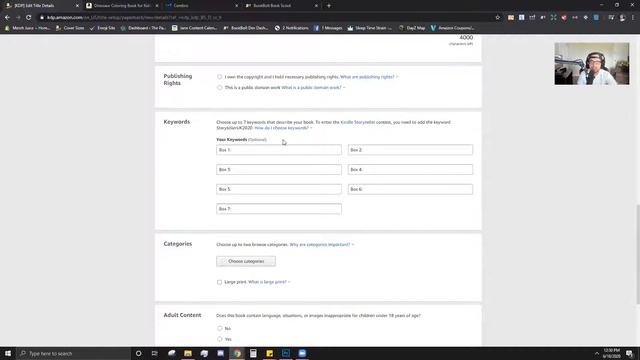Click keyword Box 6 field
Image resolution: width=640 pixels, height=360 pixels.
click(x=410, y=189)
